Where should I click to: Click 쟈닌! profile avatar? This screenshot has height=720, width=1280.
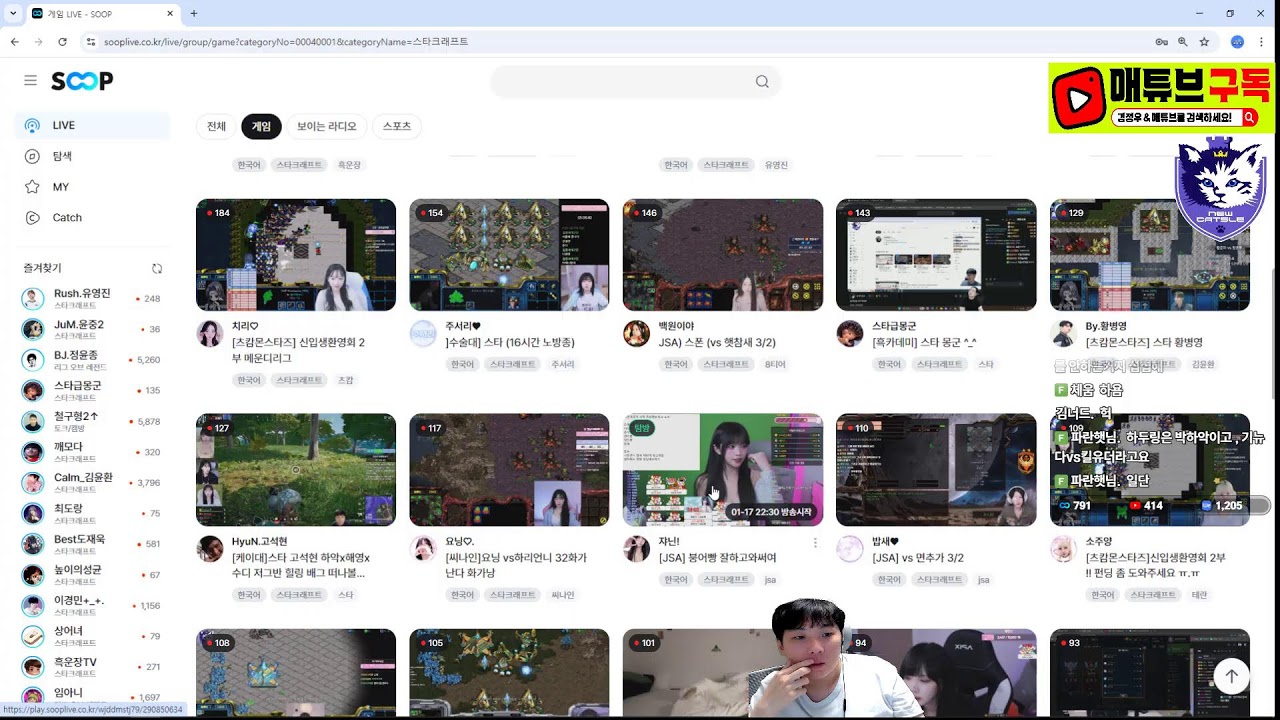637,549
